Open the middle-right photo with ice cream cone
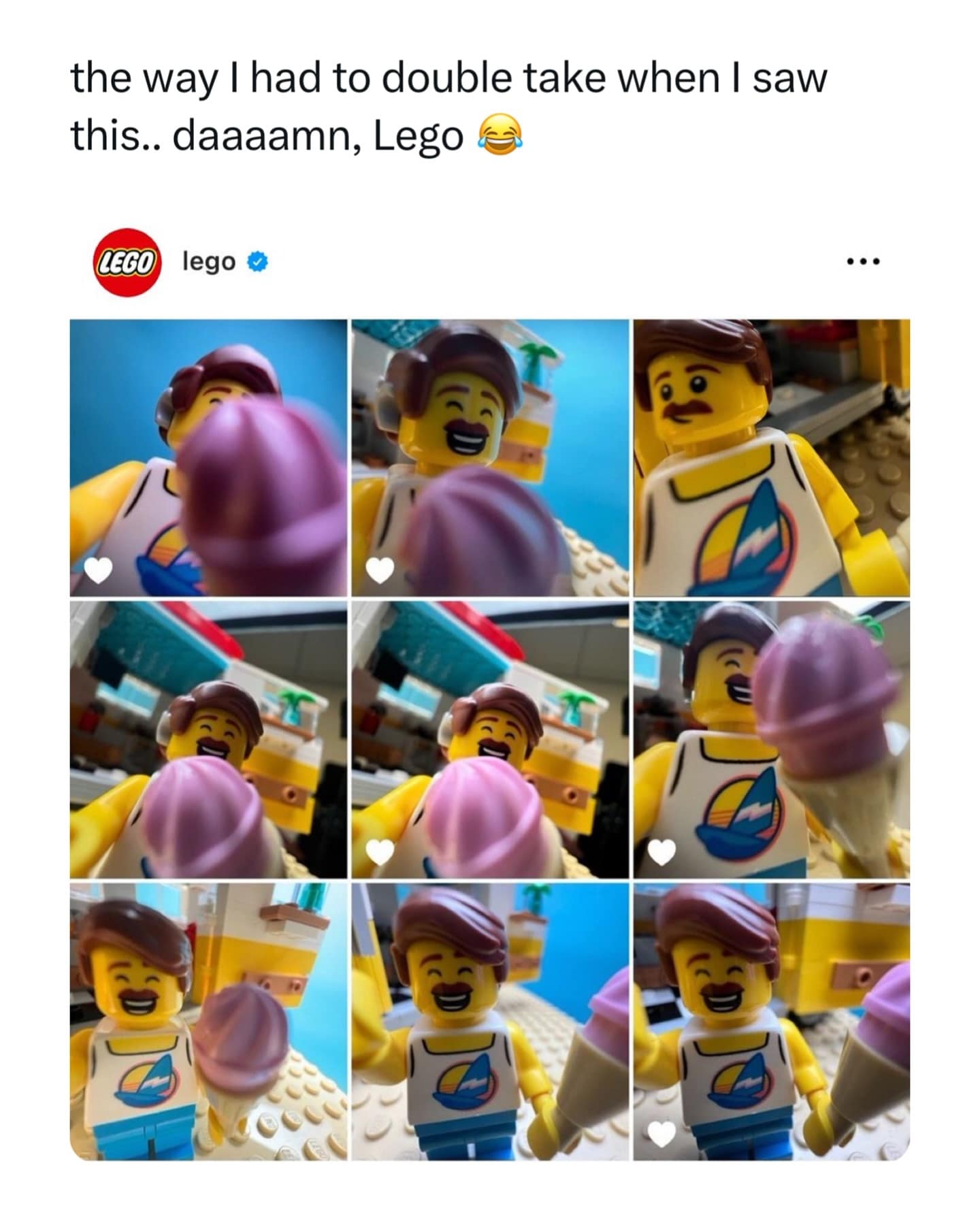This screenshot has width=980, height=1225. coord(772,739)
